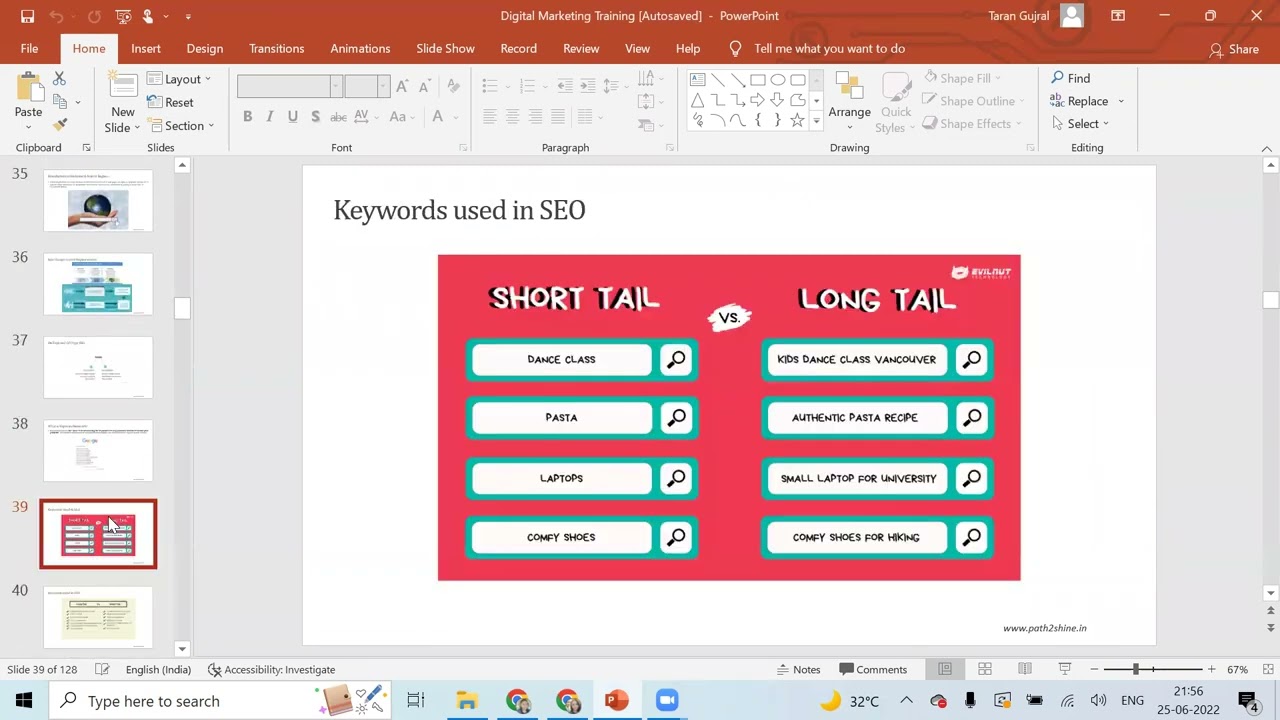
Task: Toggle Italic text formatting
Action: pyautogui.click(x=270, y=117)
